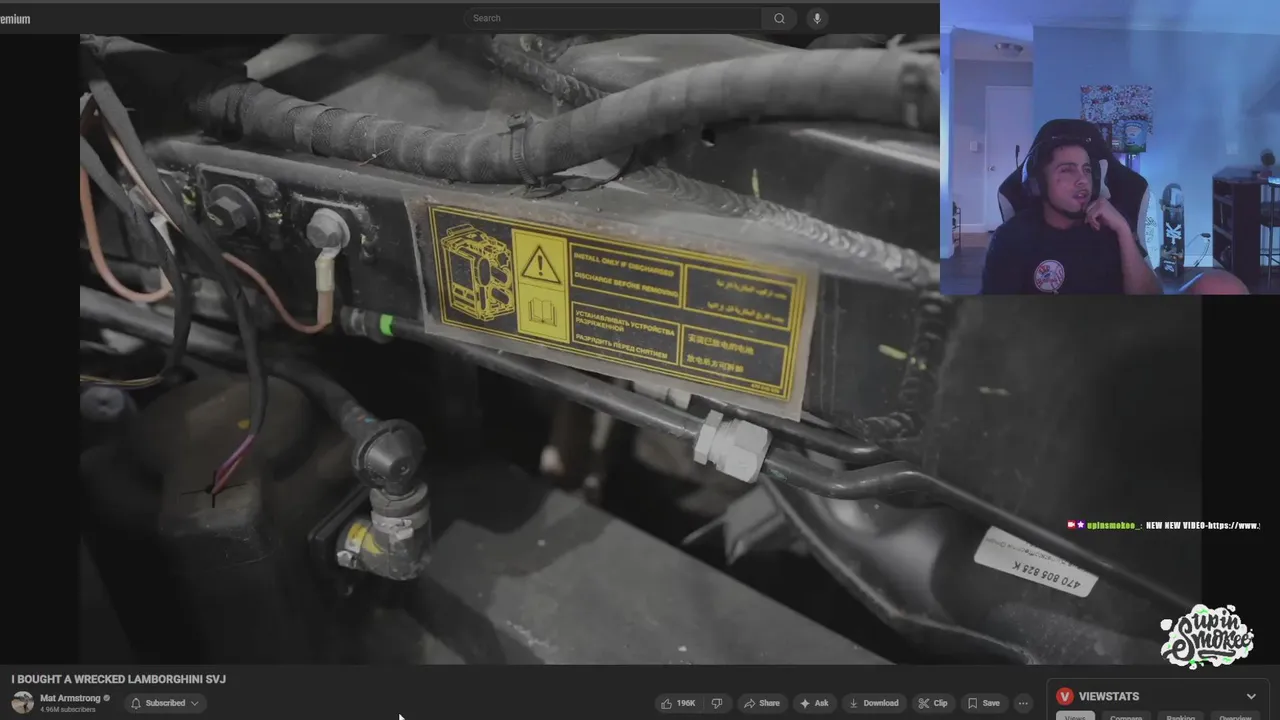Screen dimensions: 1280x720
Task: Click the webcam overlay of the streamer
Action: [x=1110, y=147]
